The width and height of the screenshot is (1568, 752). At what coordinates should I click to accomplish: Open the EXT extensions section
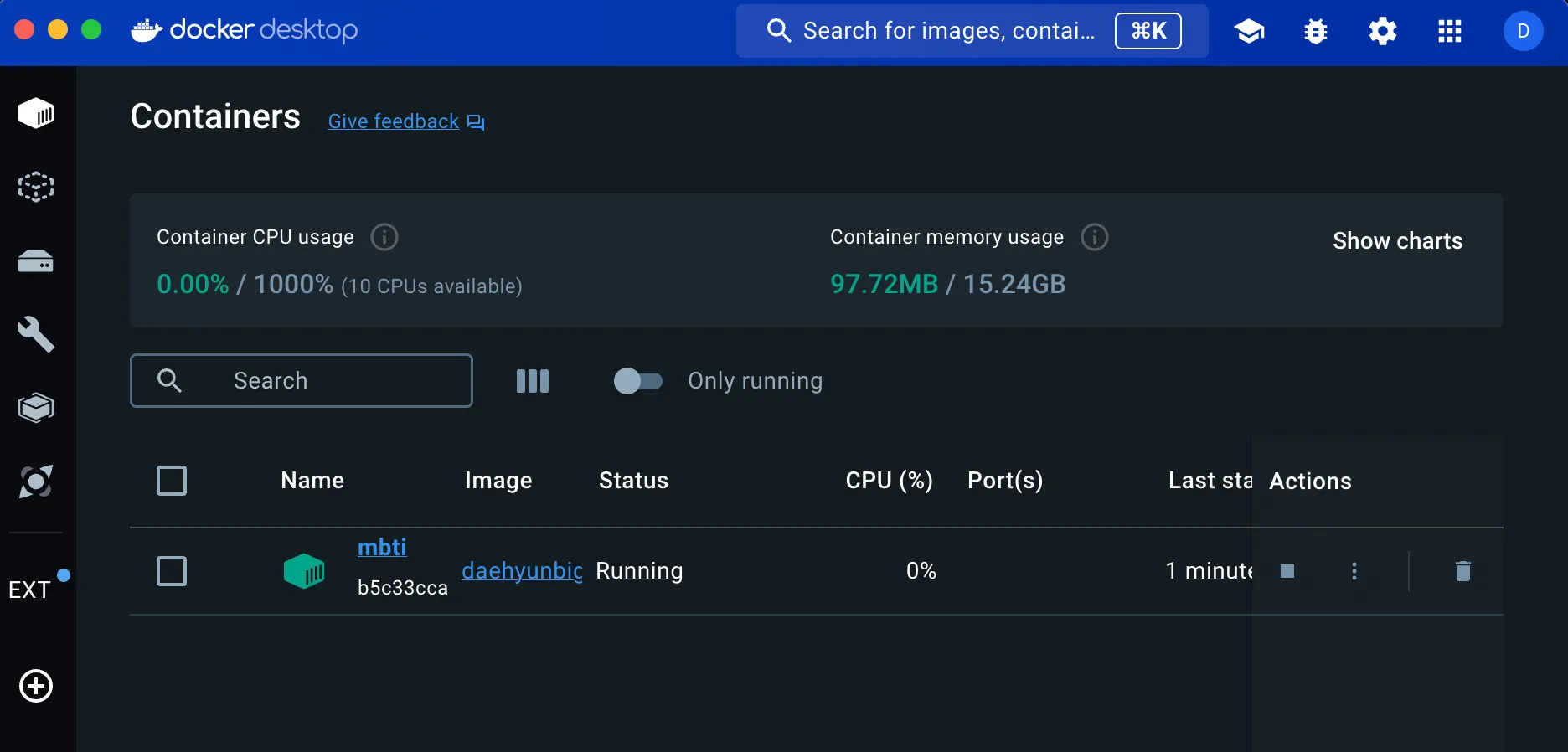pyautogui.click(x=30, y=590)
